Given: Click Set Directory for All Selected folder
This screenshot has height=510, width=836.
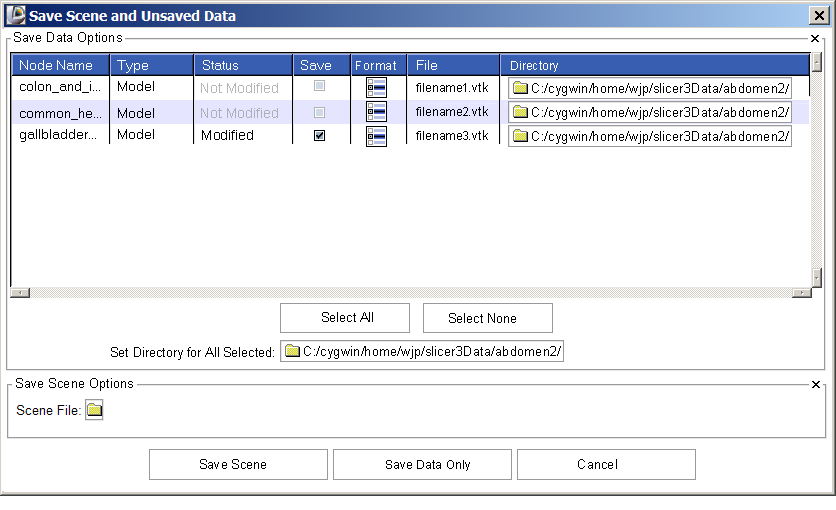Looking at the screenshot, I should [x=292, y=351].
